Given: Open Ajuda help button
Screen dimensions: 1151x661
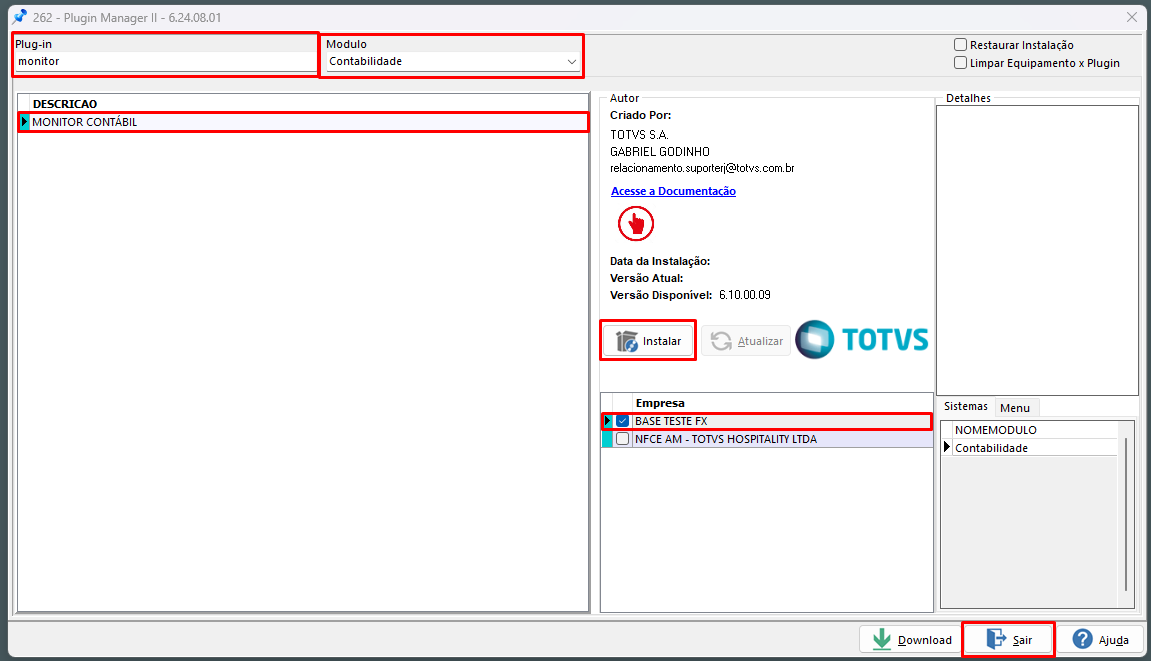Looking at the screenshot, I should pyautogui.click(x=1100, y=640).
